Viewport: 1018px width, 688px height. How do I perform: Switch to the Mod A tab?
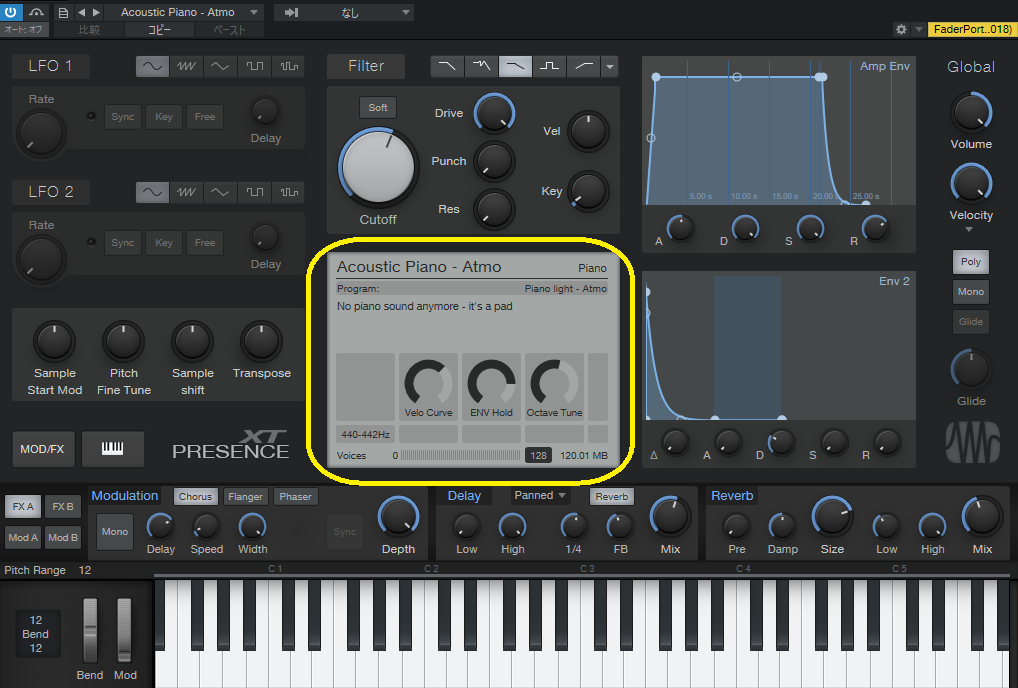tap(23, 537)
